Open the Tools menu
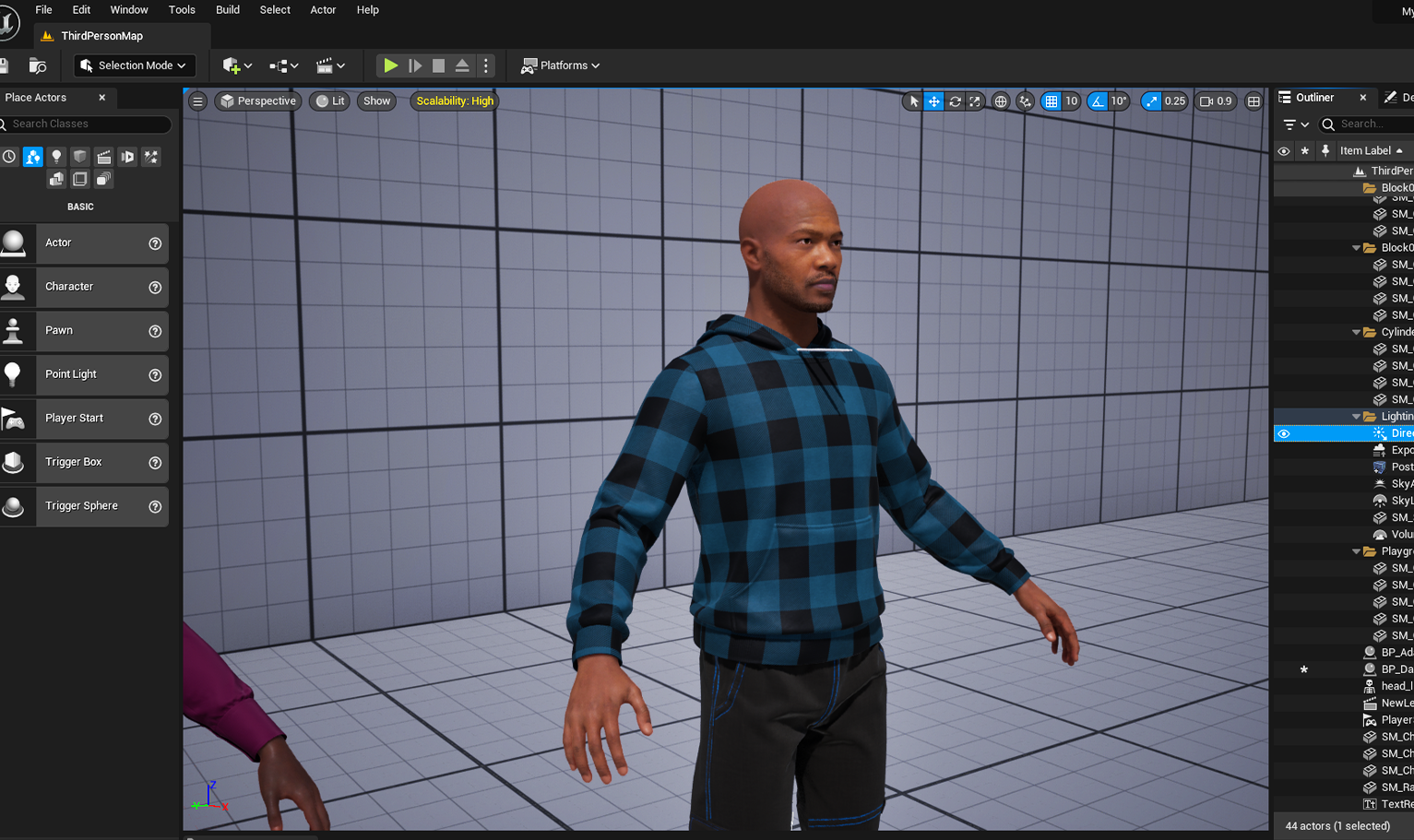The width and height of the screenshot is (1414, 840). (x=182, y=10)
